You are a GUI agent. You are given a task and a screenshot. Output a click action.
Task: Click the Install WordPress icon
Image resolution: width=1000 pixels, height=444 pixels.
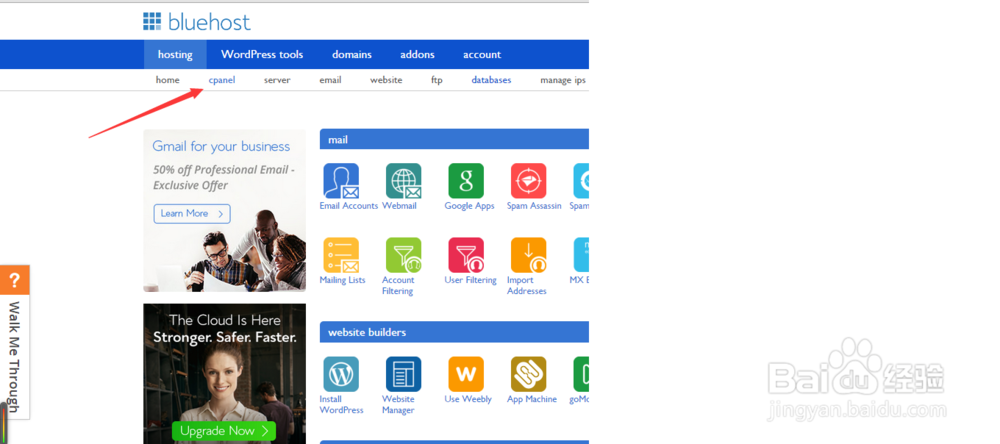pyautogui.click(x=341, y=374)
